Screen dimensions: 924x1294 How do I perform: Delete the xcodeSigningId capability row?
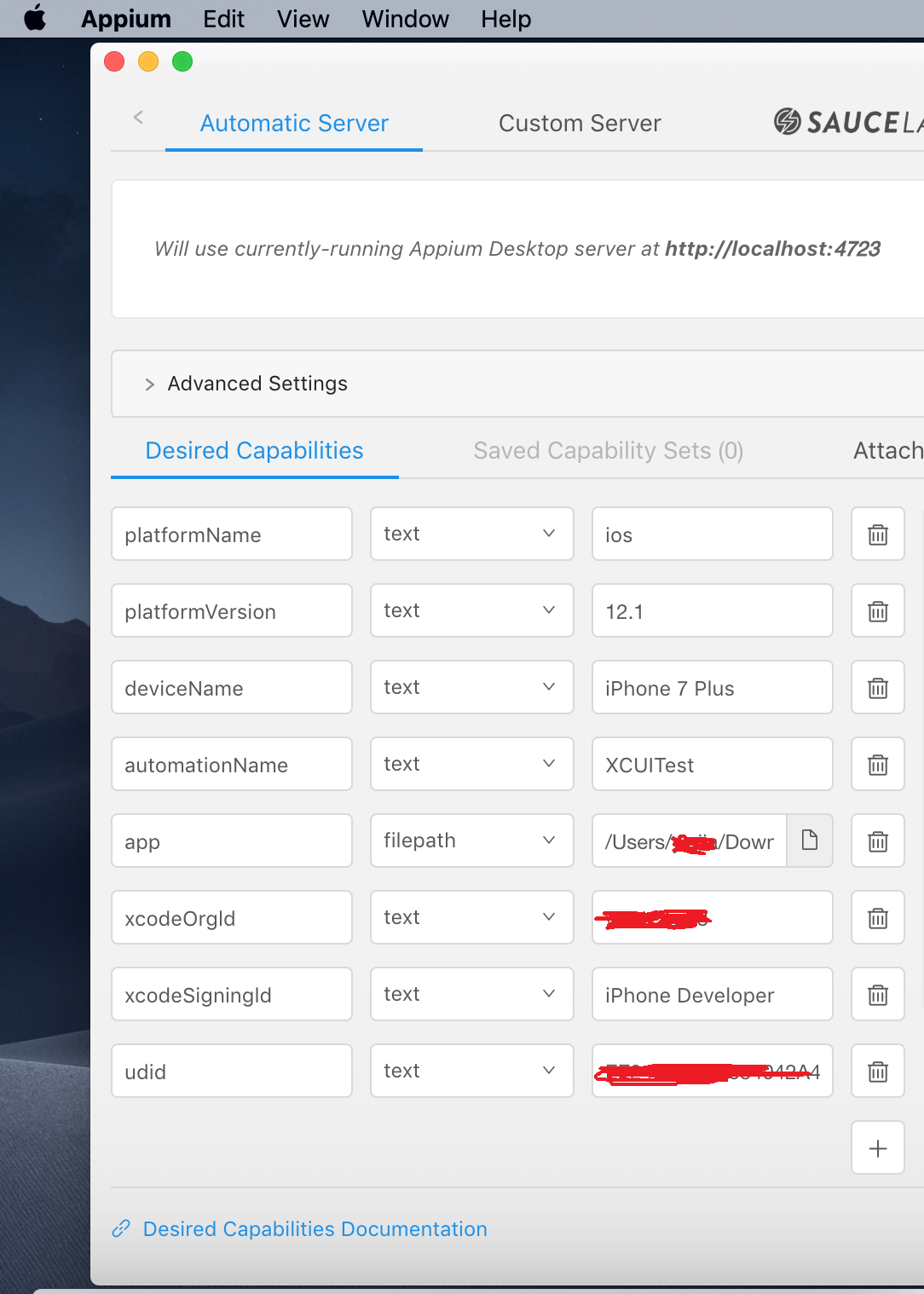[877, 995]
